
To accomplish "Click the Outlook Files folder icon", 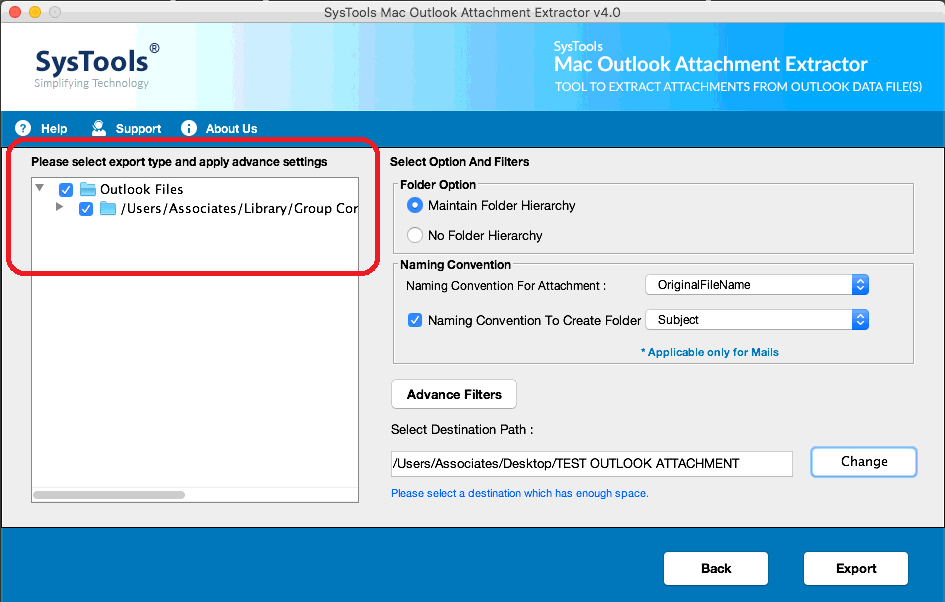I will [x=88, y=189].
